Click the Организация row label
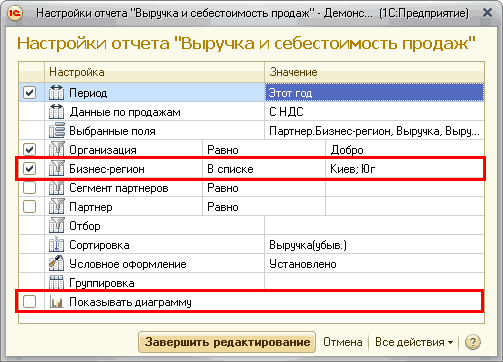 (x=103, y=150)
